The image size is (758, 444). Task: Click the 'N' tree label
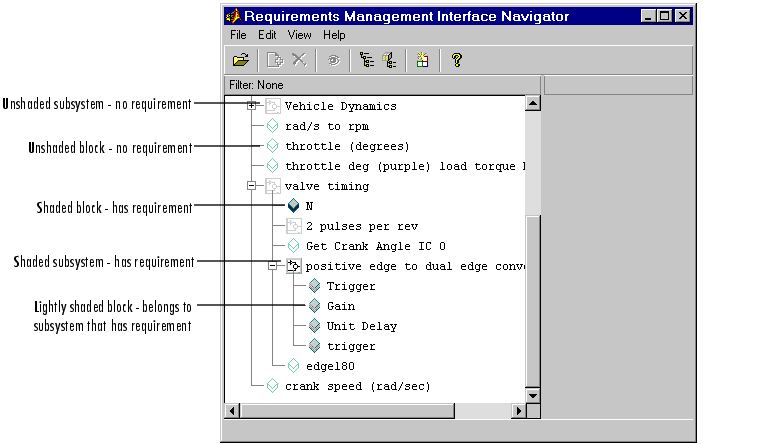coord(309,206)
